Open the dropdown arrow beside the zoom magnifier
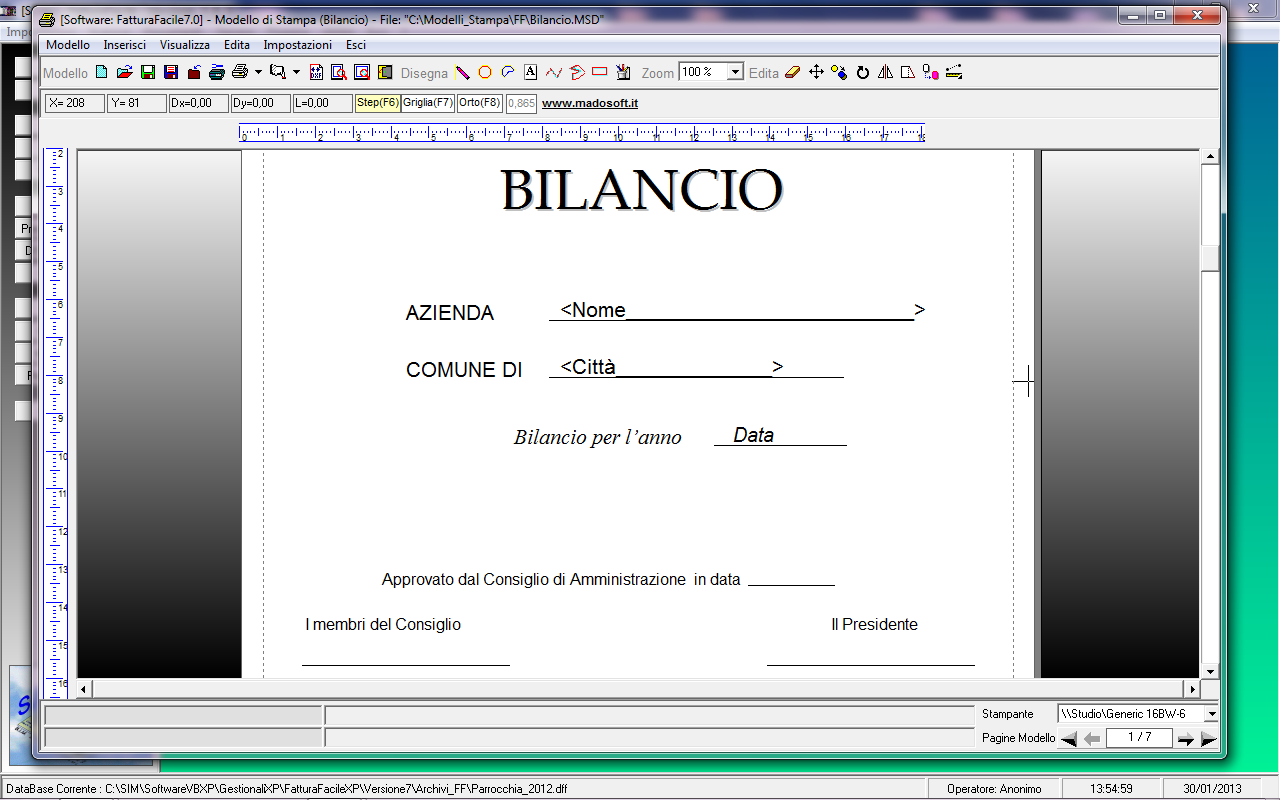Viewport: 1280px width, 800px height. [x=296, y=72]
